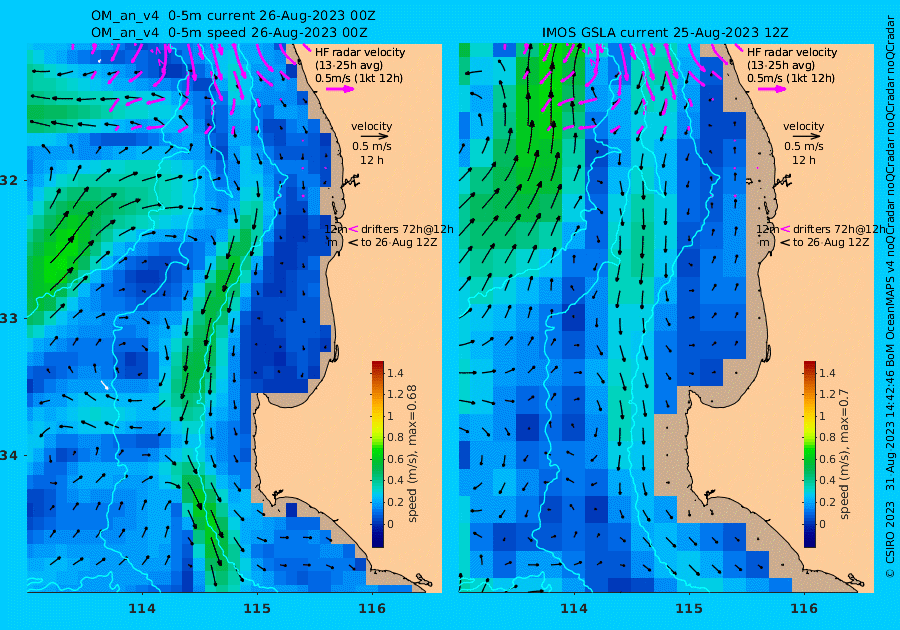900x630 pixels.
Task: Click colorbar tick '0.4' in IMOS GSLA panel
Action: [827, 480]
